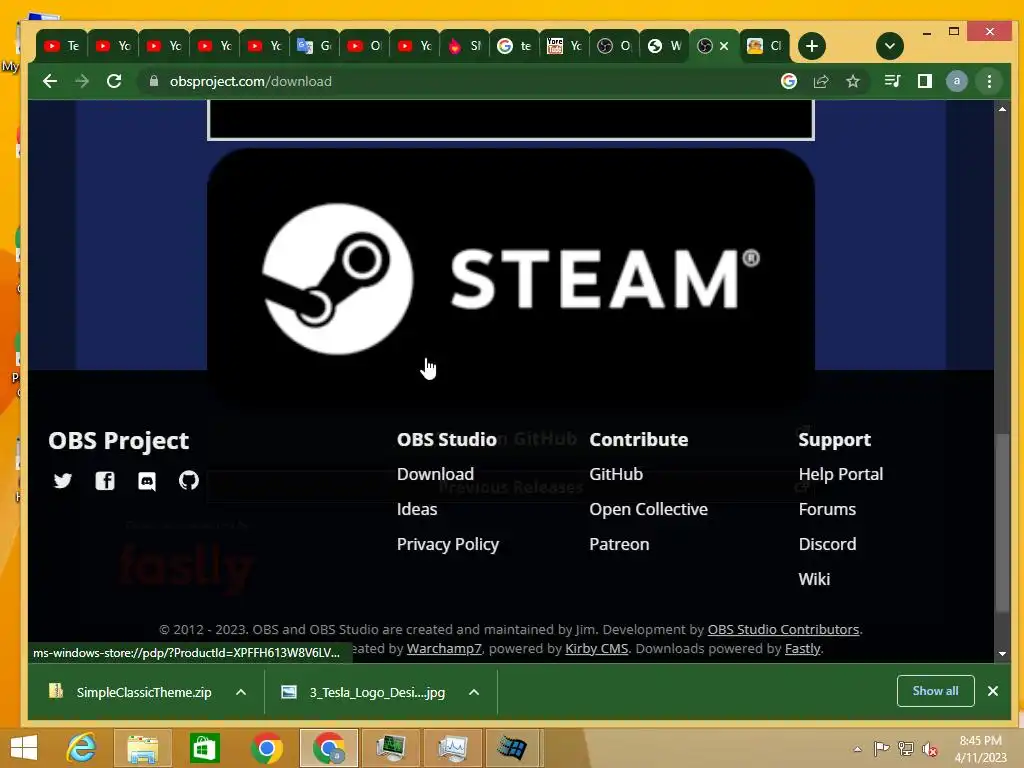The height and width of the screenshot is (768, 1024).
Task: Open the Forums link
Action: coord(827,509)
